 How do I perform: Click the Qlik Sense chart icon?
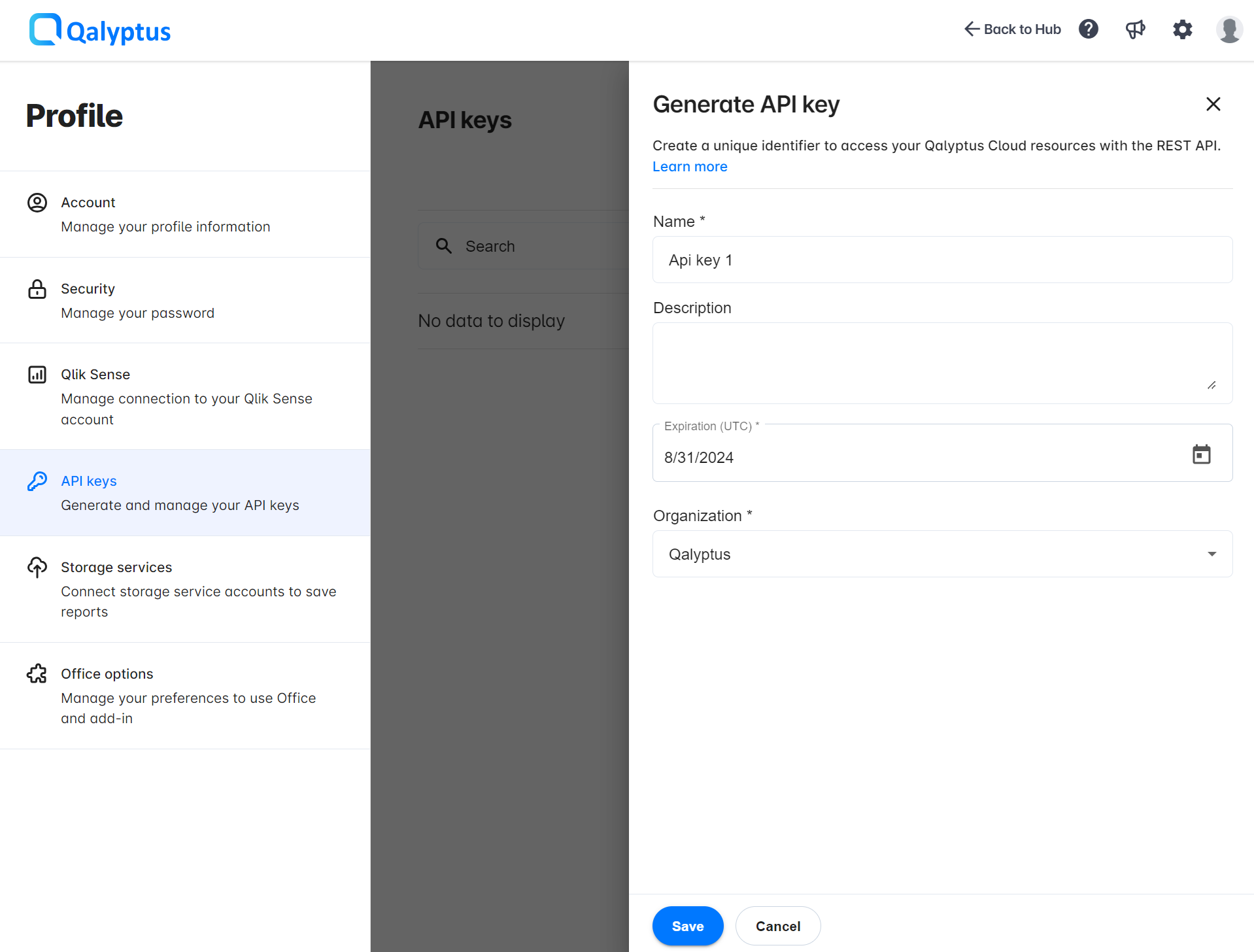click(x=37, y=374)
